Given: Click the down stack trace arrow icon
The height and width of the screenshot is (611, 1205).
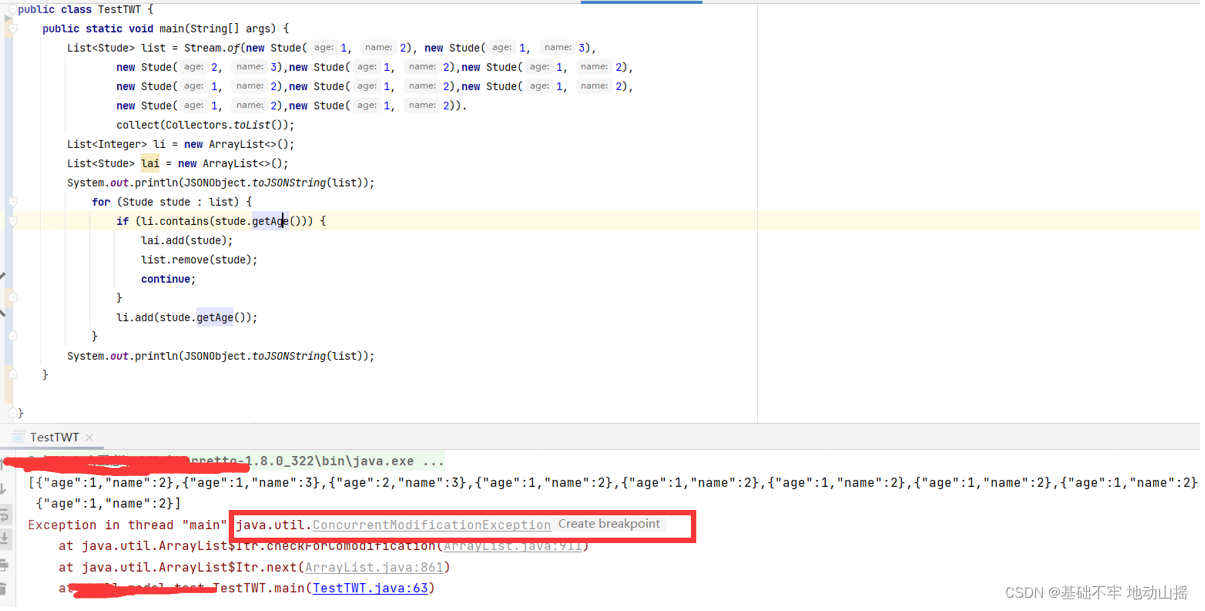Looking at the screenshot, I should pyautogui.click(x=4, y=489).
